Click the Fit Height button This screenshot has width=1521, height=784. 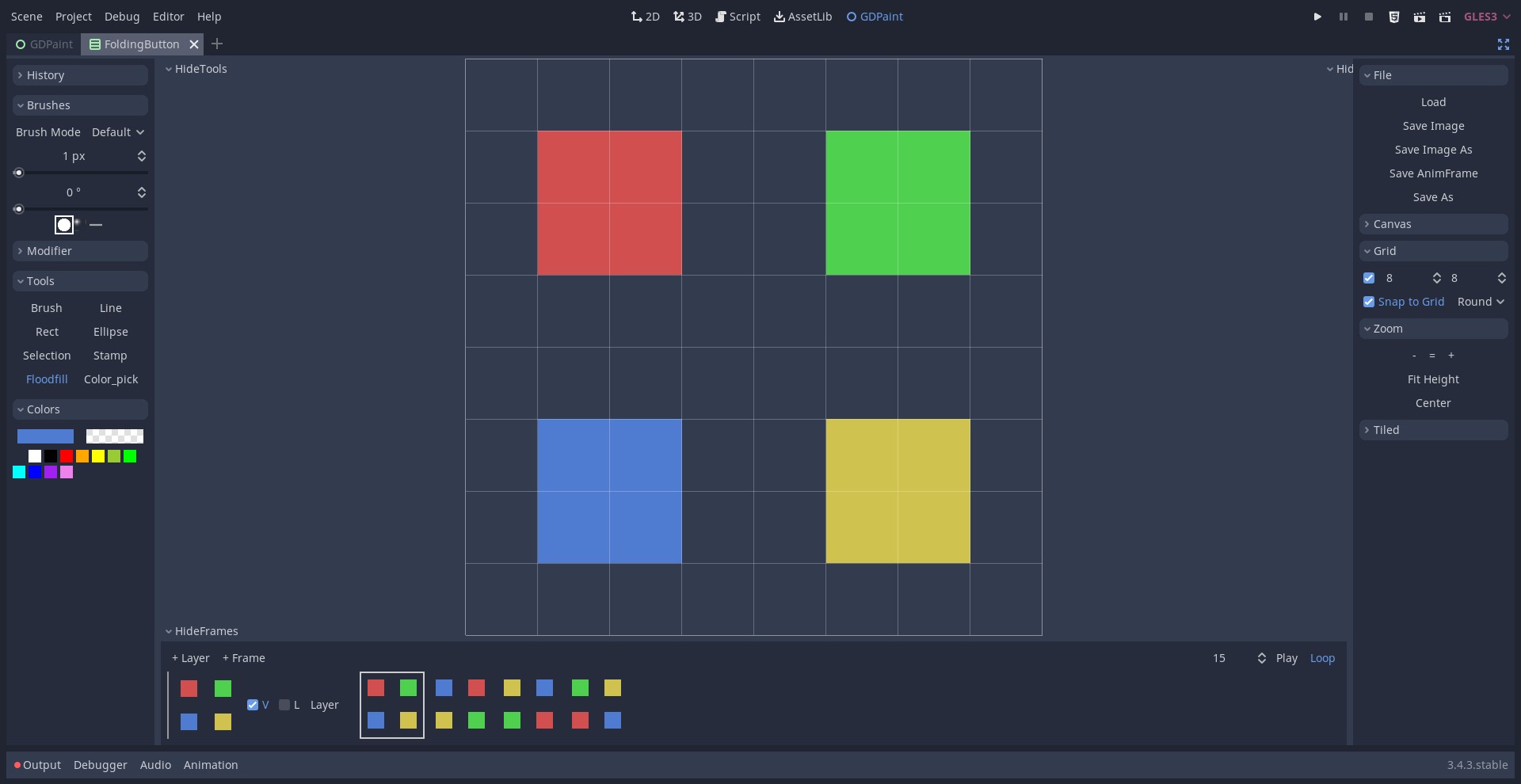(x=1433, y=379)
